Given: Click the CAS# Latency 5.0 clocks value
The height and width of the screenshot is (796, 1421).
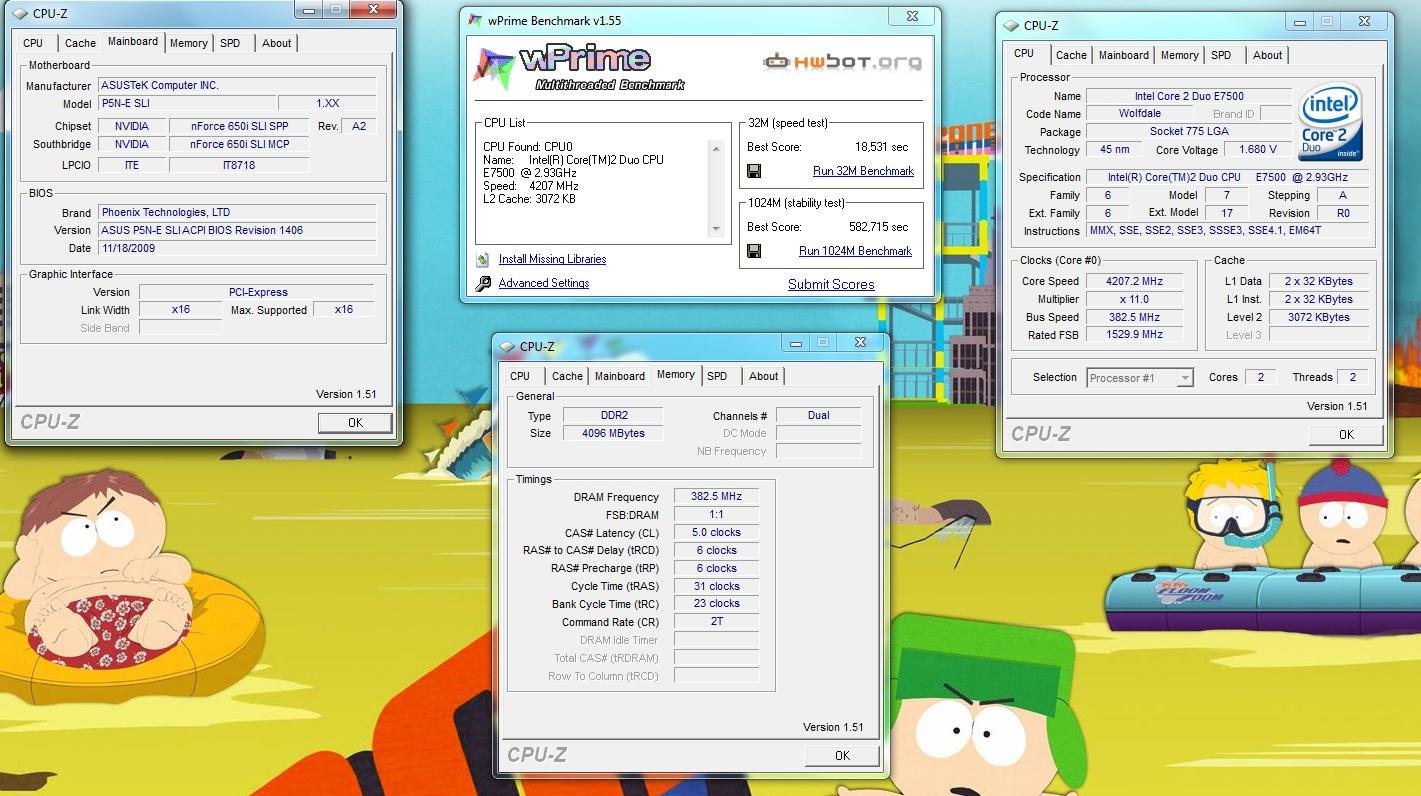Looking at the screenshot, I should point(716,532).
